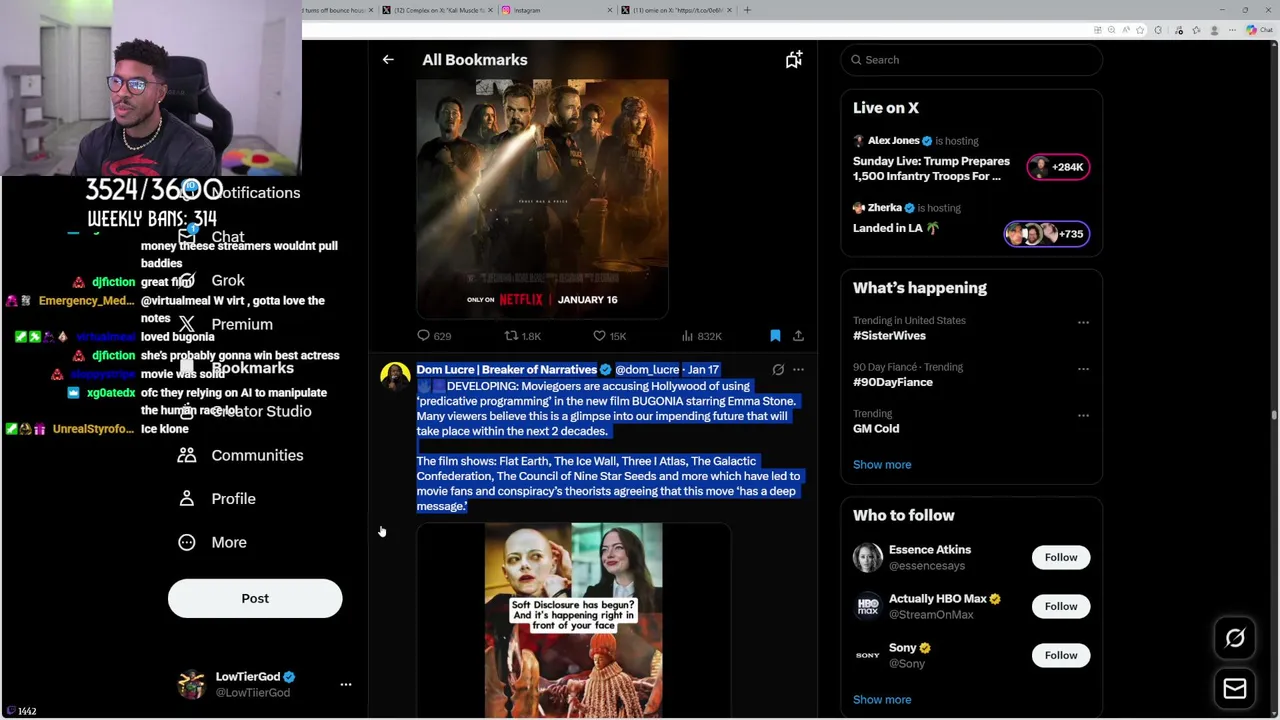Click the Communities people icon
This screenshot has height=720, width=1280.
pyautogui.click(x=187, y=455)
